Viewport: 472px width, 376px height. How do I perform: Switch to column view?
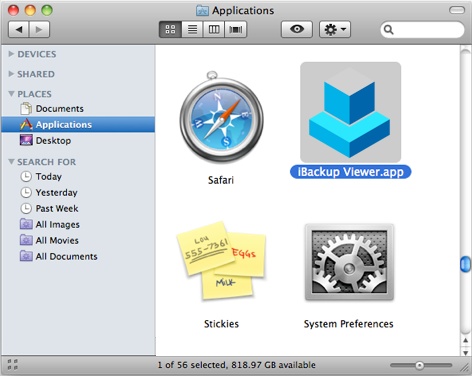click(214, 29)
